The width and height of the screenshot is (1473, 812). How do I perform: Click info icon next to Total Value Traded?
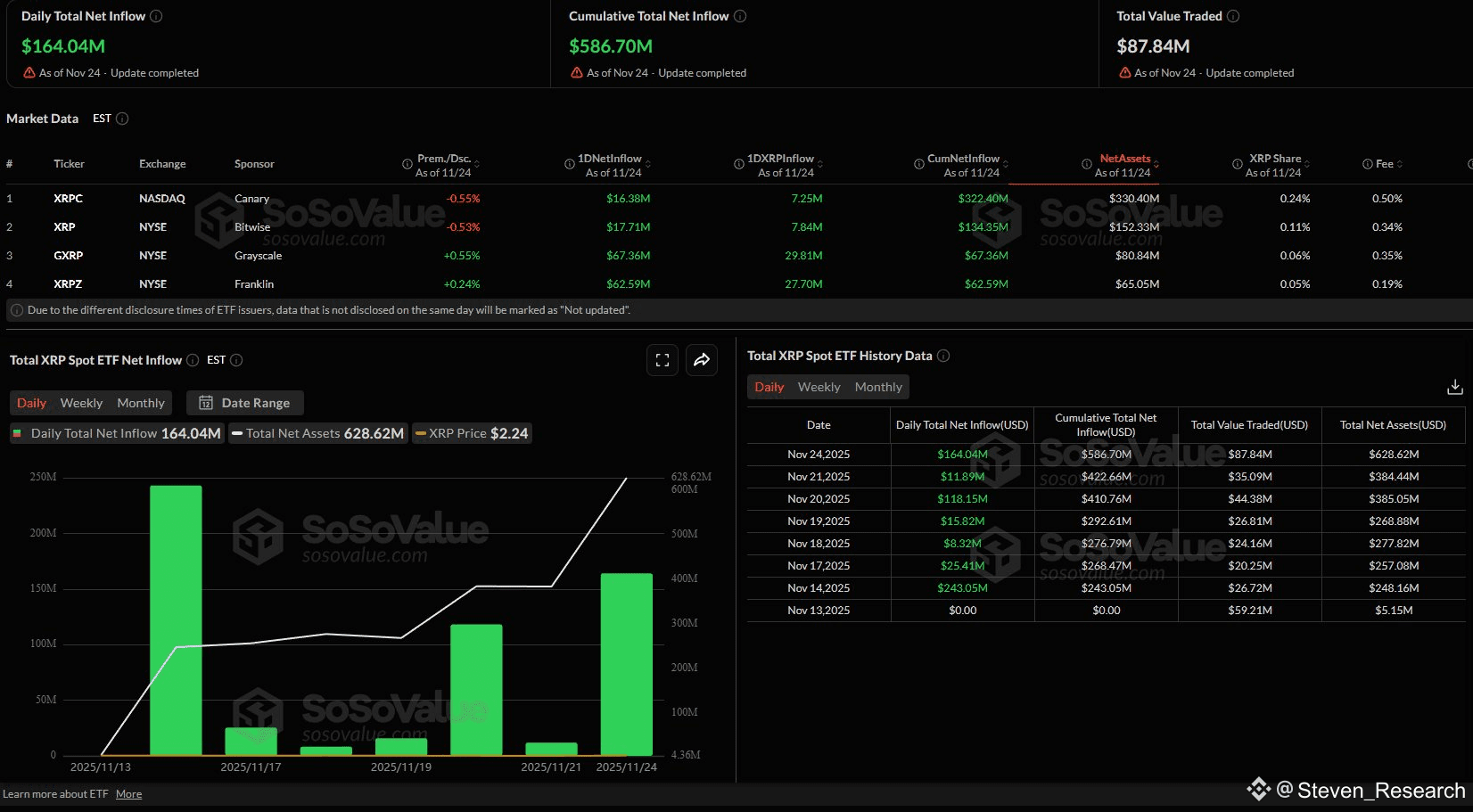(1233, 16)
